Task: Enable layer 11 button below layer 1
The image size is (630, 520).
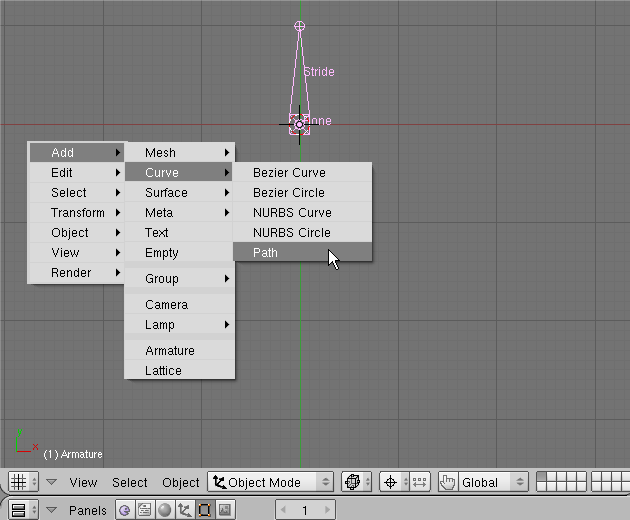Action: click(x=542, y=487)
